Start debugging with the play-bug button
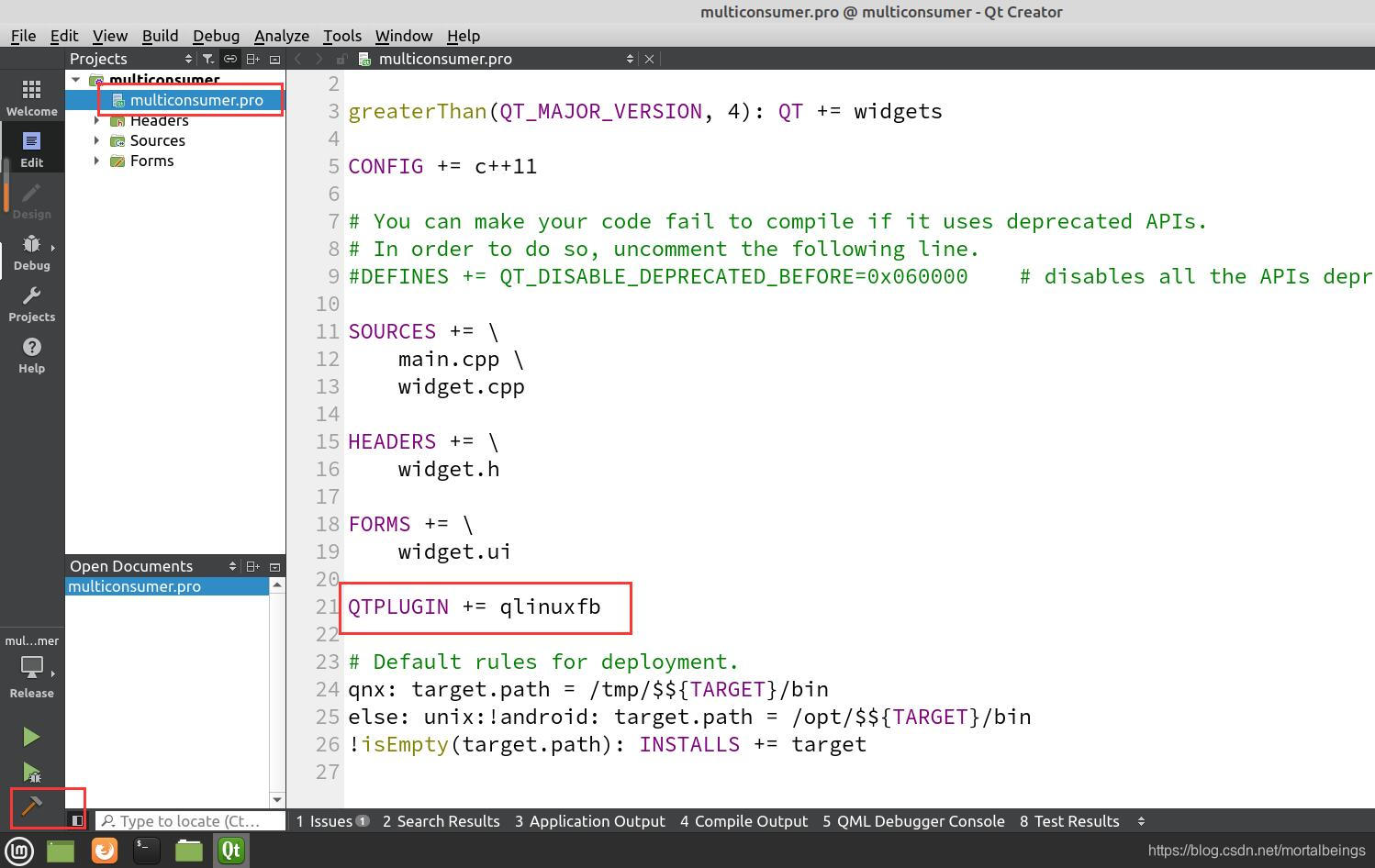This screenshot has height=868, width=1375. point(31,773)
